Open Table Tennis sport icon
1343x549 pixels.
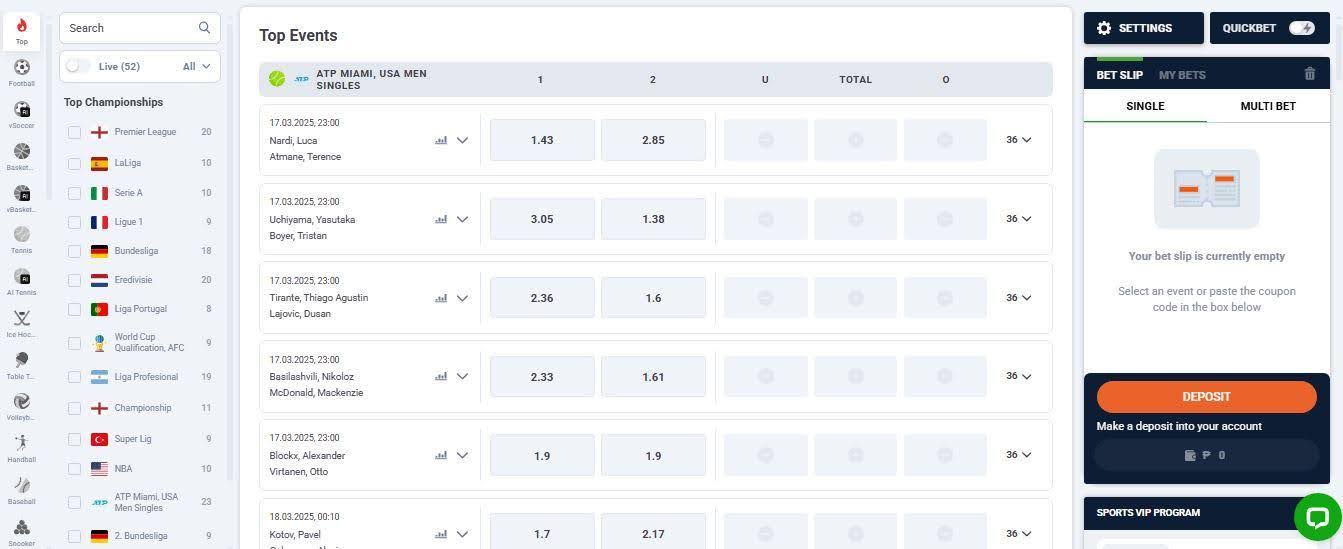click(21, 361)
